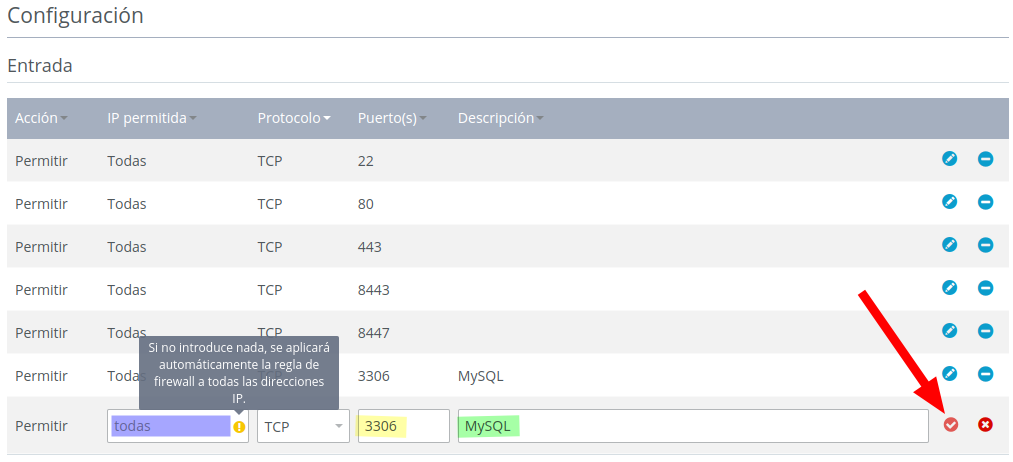The width and height of the screenshot is (1013, 462).
Task: Delete the port 22 firewall rule
Action: [985, 159]
